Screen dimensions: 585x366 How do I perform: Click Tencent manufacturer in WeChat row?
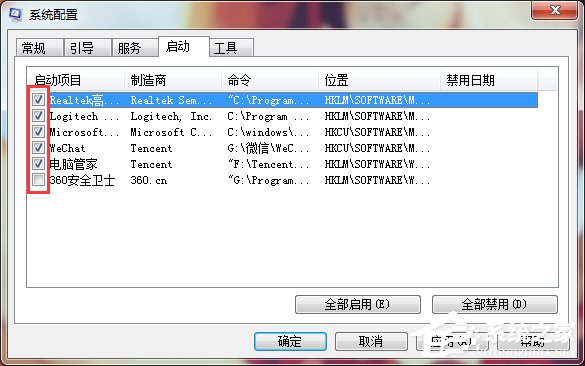click(x=151, y=148)
